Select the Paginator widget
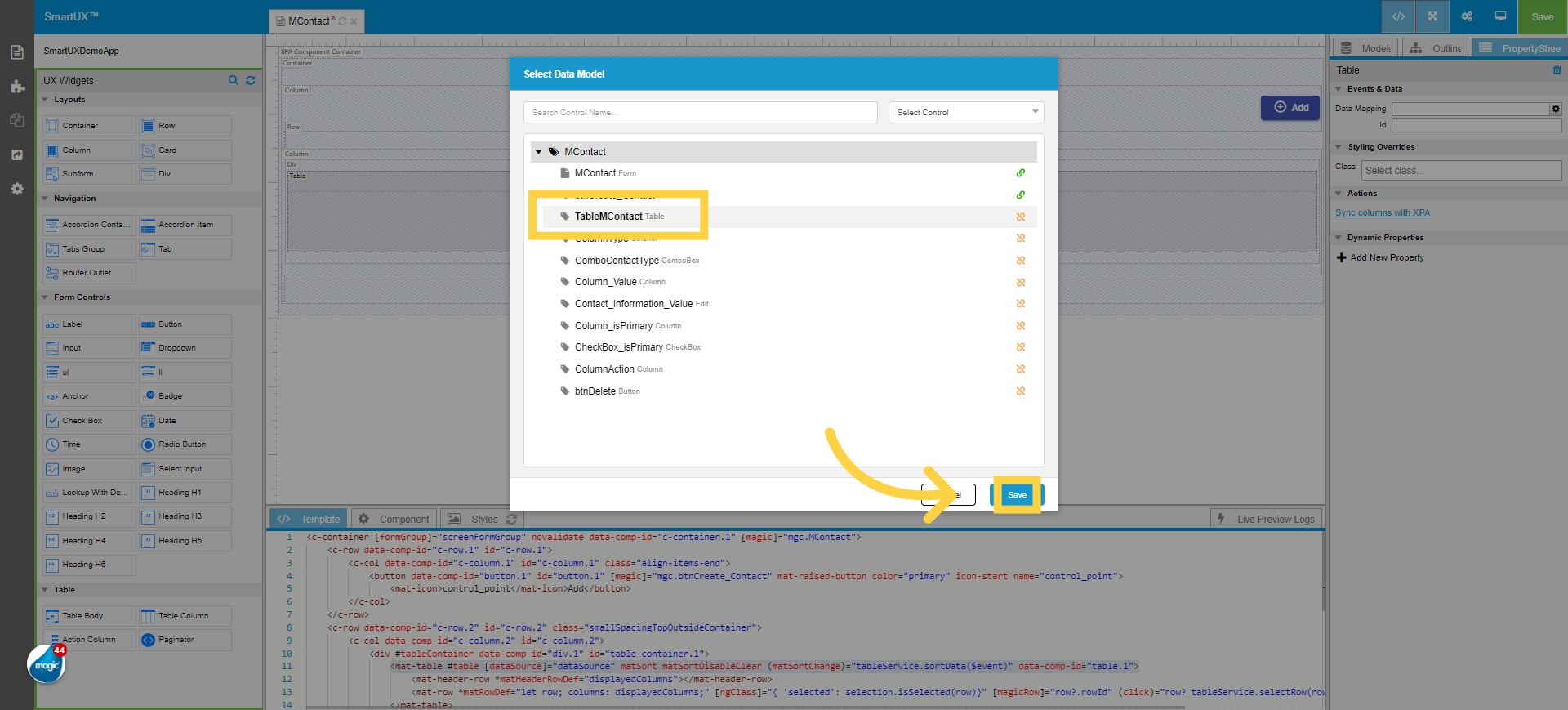The width and height of the screenshot is (1568, 710). coord(185,640)
